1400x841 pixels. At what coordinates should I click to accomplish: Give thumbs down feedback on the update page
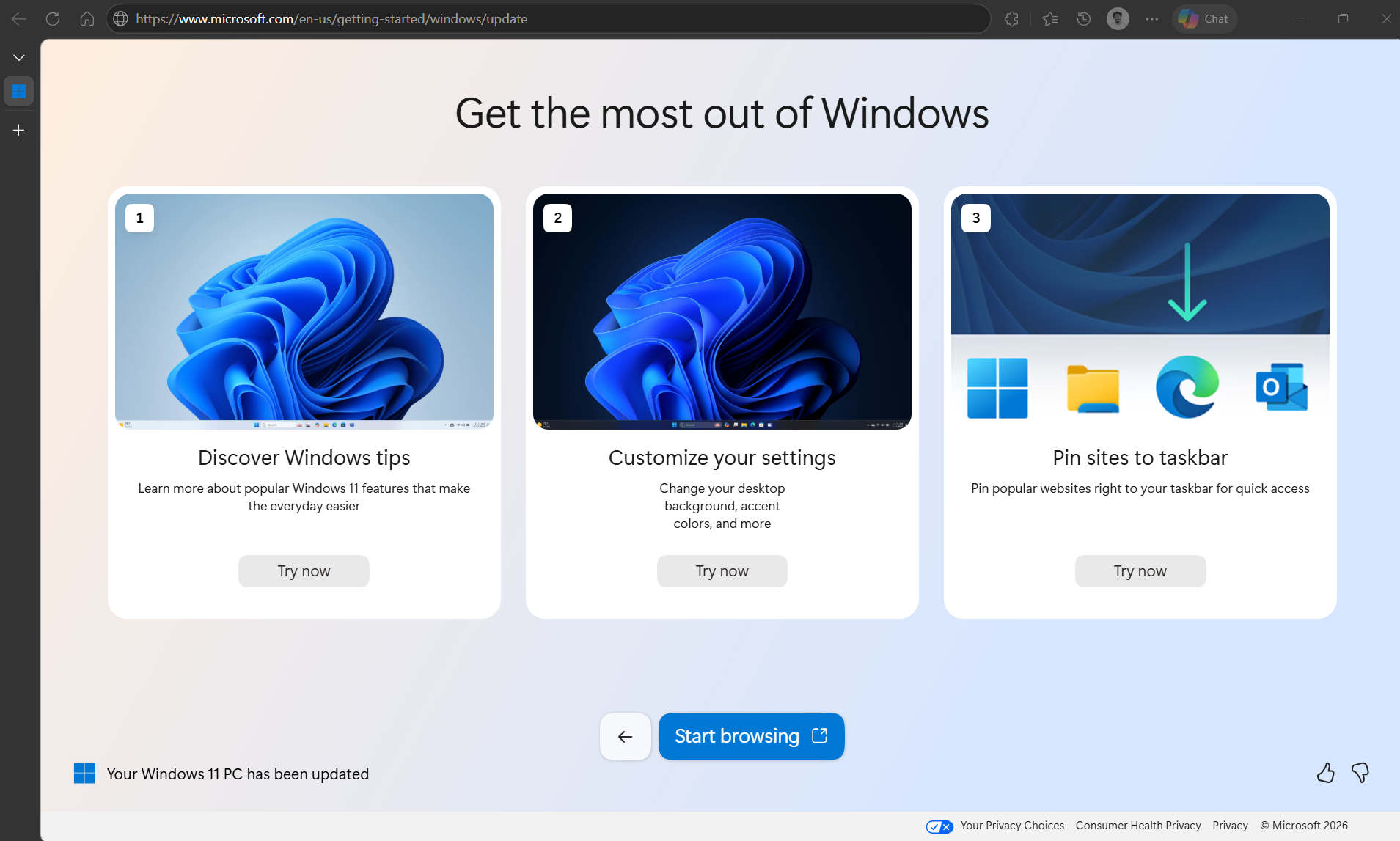point(1360,773)
